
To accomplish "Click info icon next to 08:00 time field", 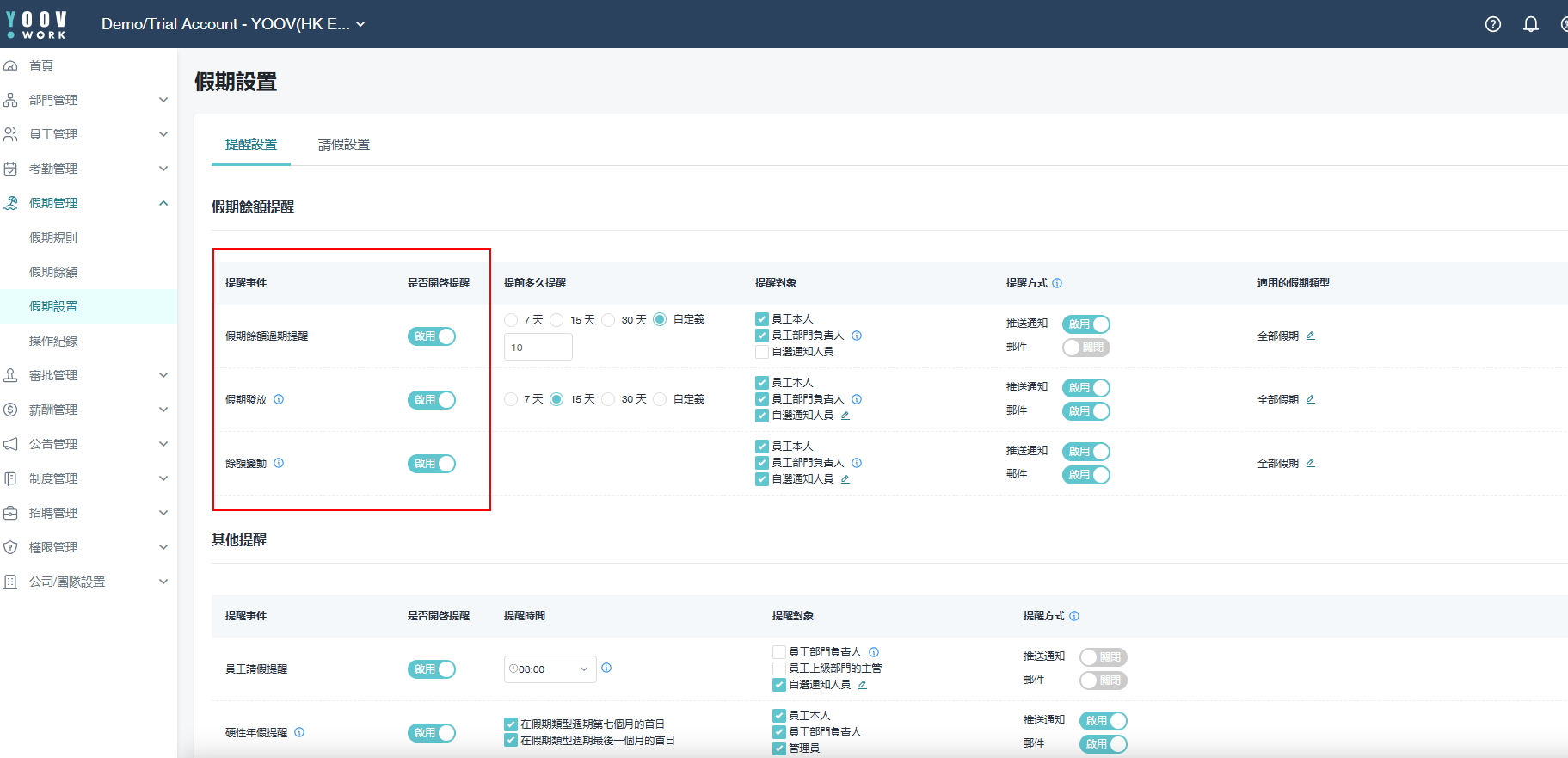I will coord(606,668).
